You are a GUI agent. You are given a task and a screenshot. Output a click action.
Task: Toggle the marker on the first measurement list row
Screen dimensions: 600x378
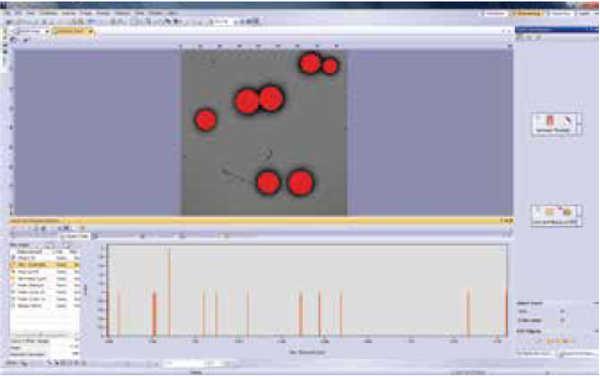click(x=13, y=258)
